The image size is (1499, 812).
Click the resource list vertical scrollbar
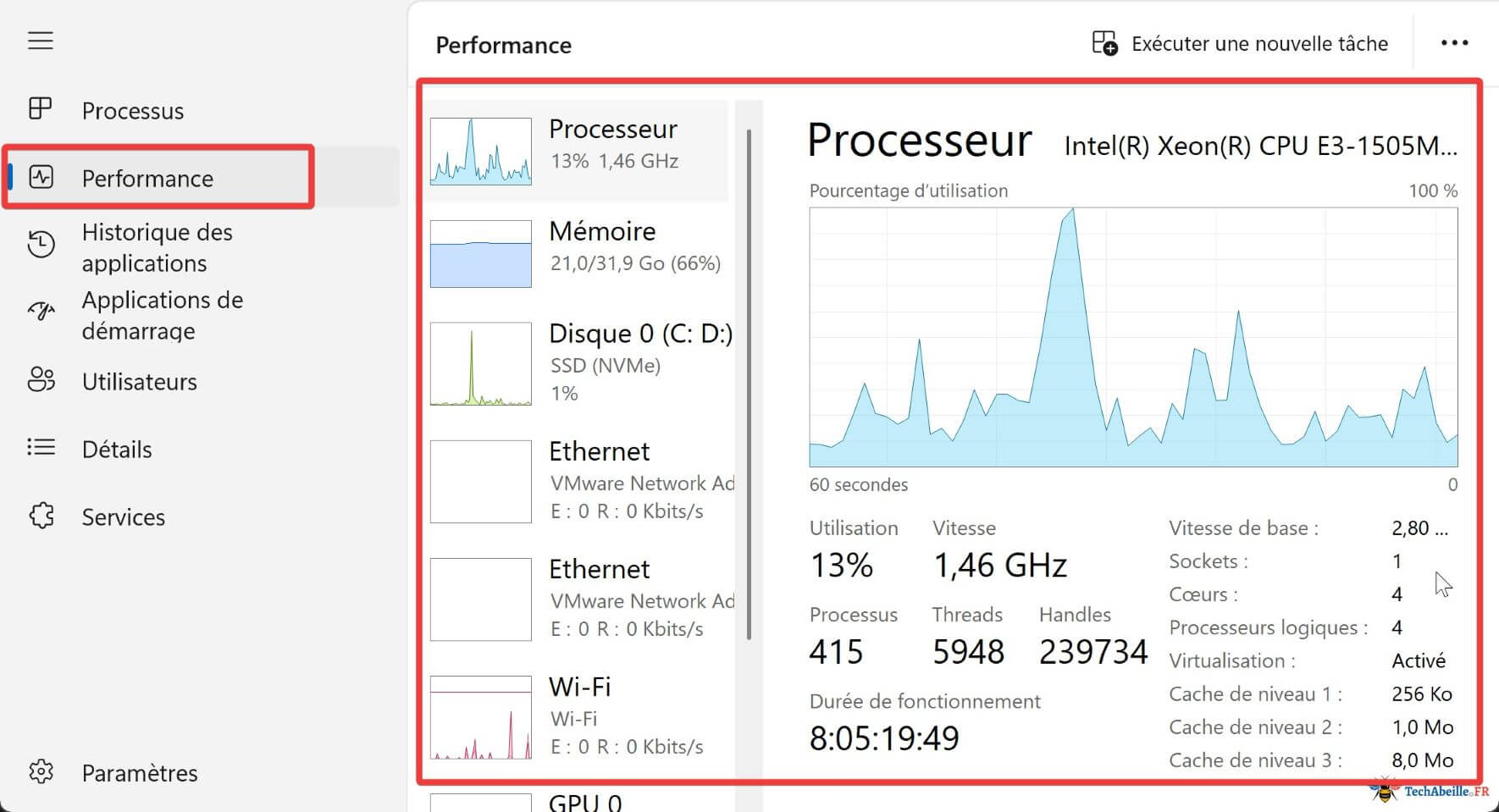tap(749, 381)
